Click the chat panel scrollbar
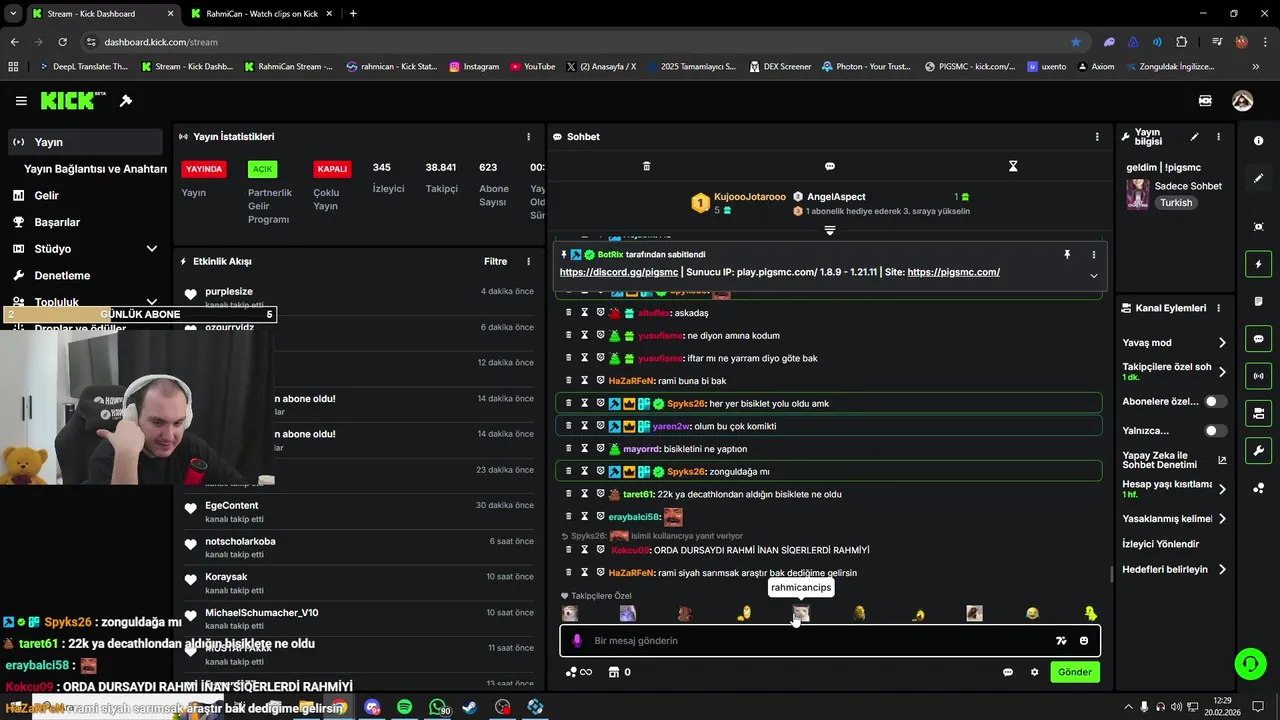The width and height of the screenshot is (1280, 720). (1111, 574)
